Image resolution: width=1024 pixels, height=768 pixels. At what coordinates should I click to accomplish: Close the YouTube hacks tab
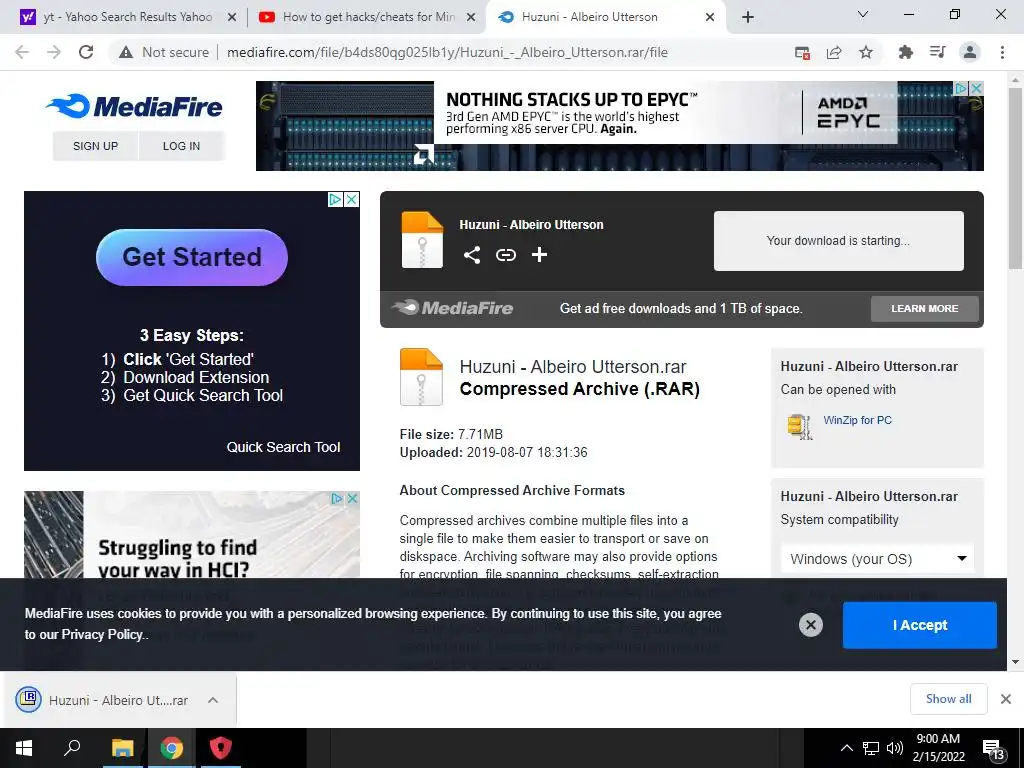[x=471, y=18]
